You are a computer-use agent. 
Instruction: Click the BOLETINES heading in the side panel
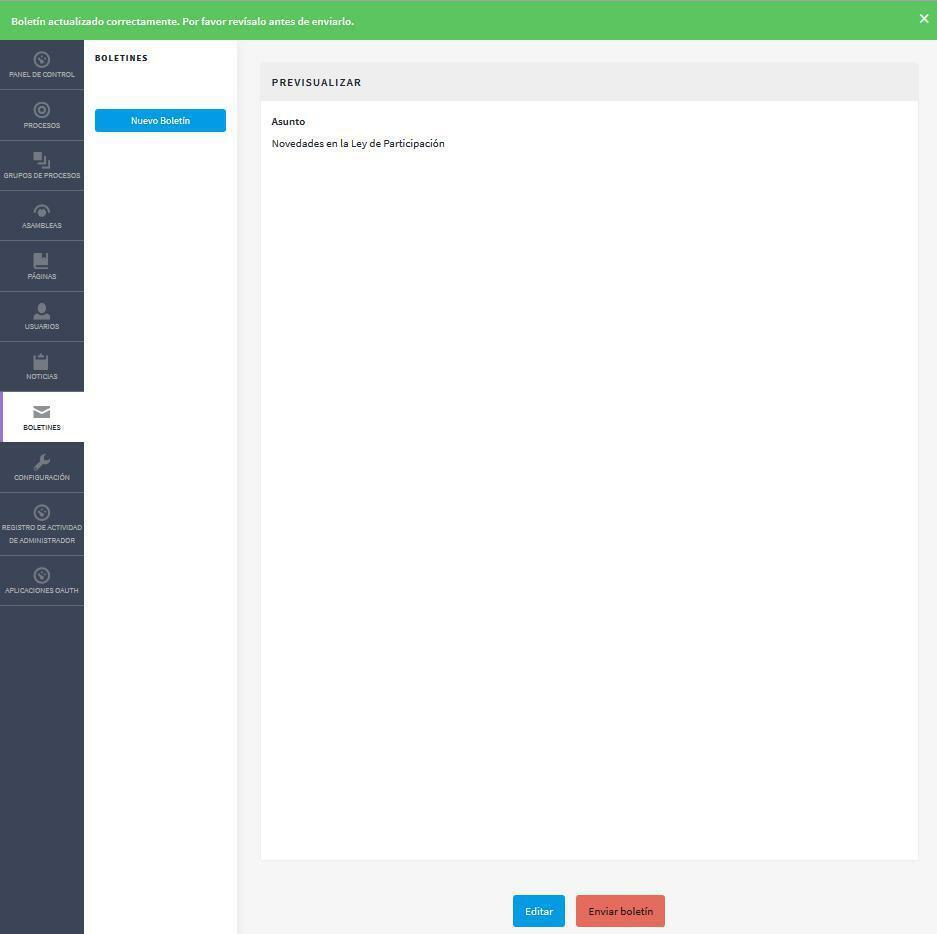coord(121,58)
